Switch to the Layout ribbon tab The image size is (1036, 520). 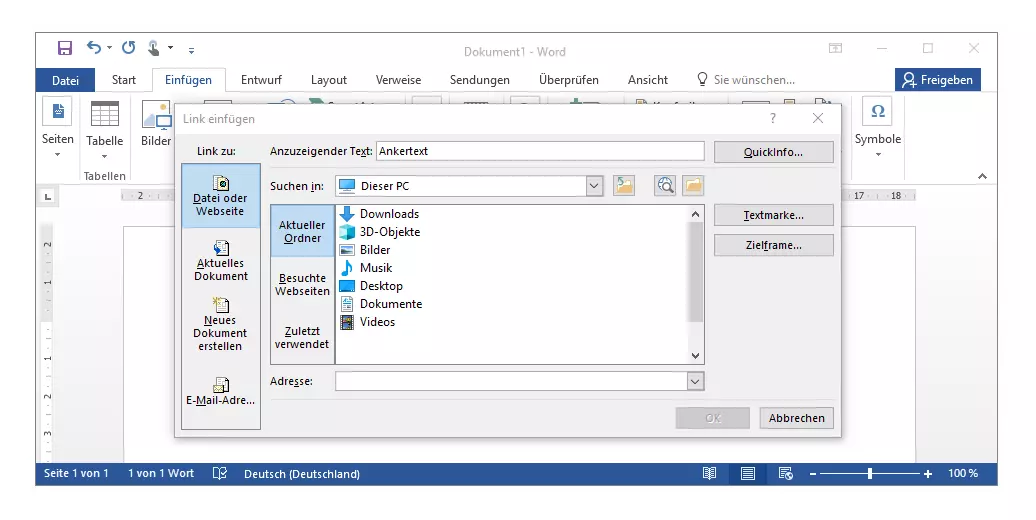tap(328, 80)
